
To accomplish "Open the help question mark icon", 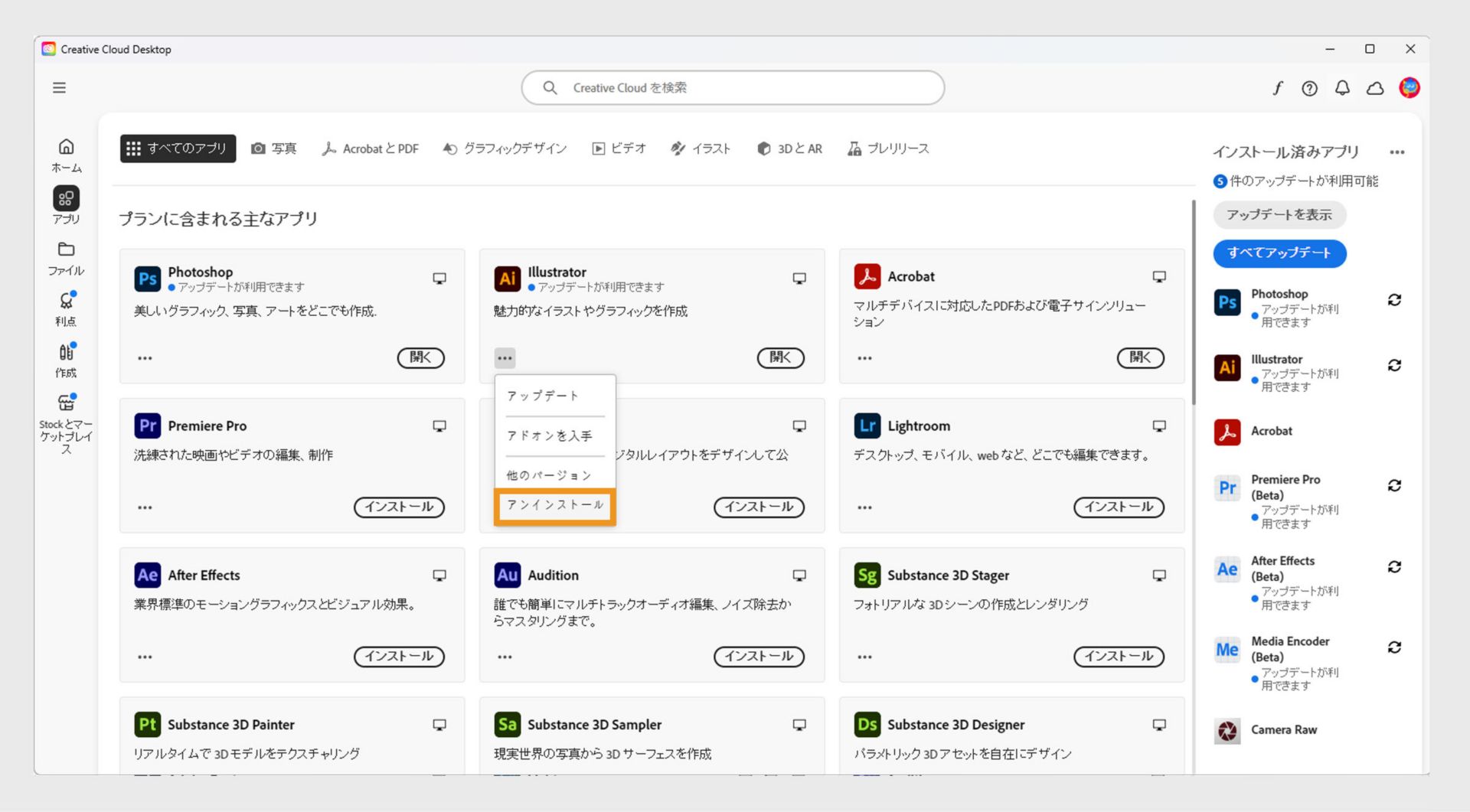I will (x=1309, y=88).
